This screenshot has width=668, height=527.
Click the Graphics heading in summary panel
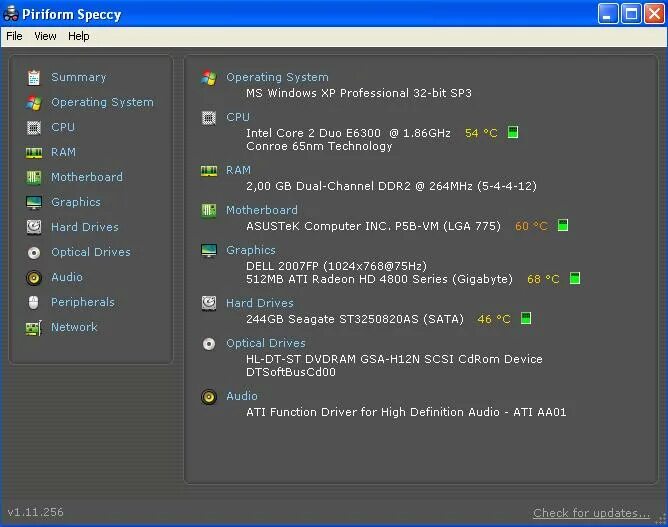pos(251,250)
